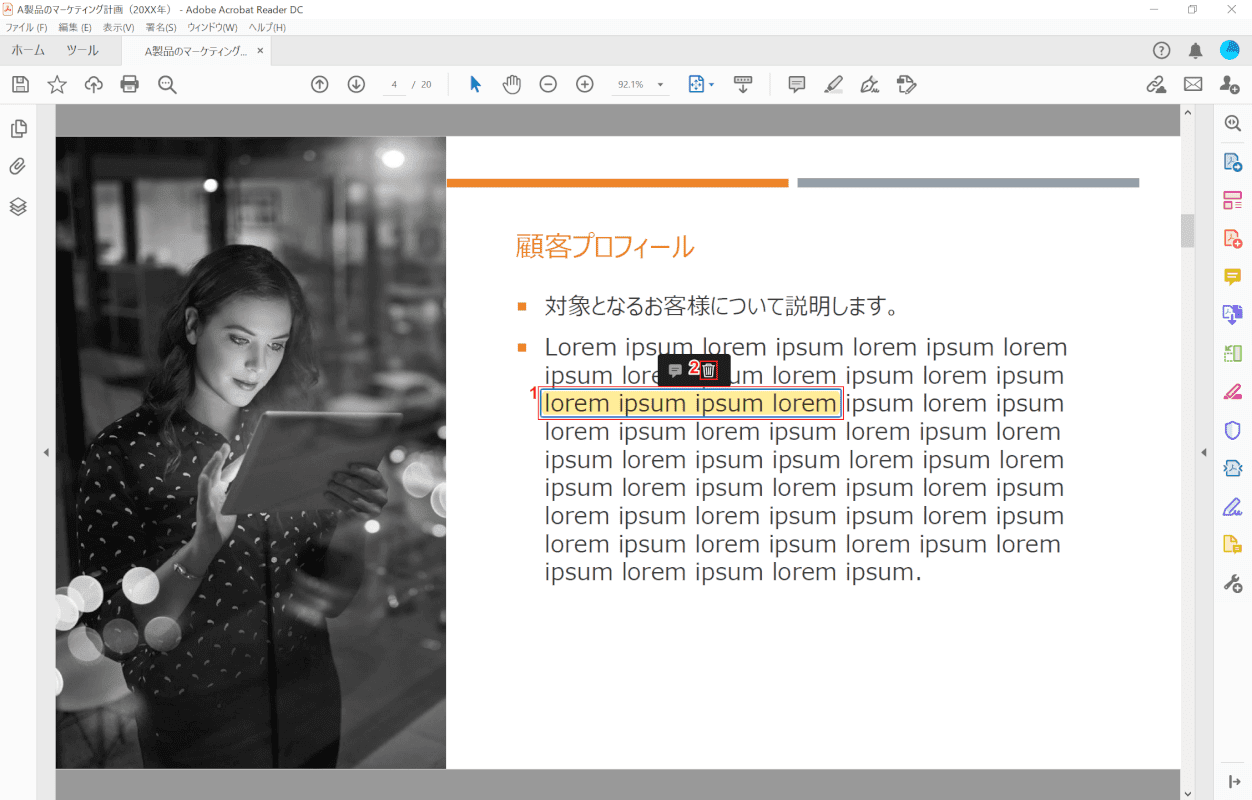
Task: Collapse the right tools pane arrow
Action: (x=1204, y=453)
